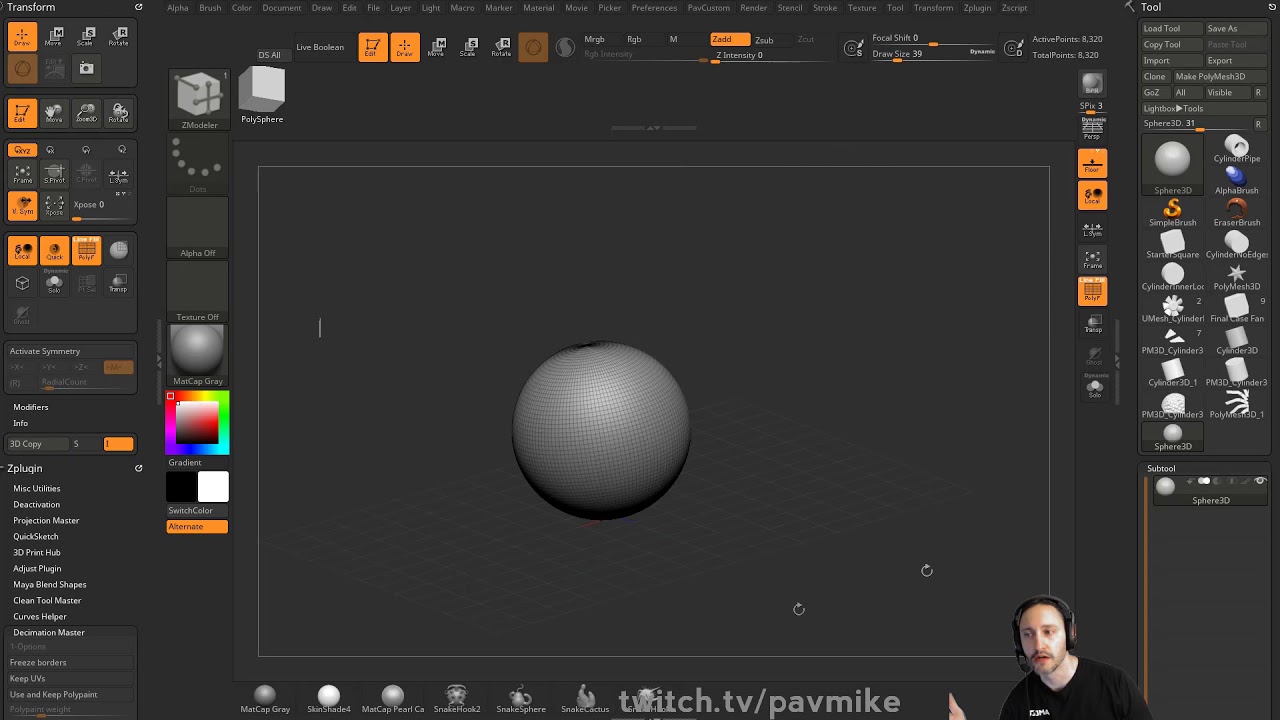The width and height of the screenshot is (1280, 720).
Task: Toggle Zsub mode
Action: click(x=764, y=40)
